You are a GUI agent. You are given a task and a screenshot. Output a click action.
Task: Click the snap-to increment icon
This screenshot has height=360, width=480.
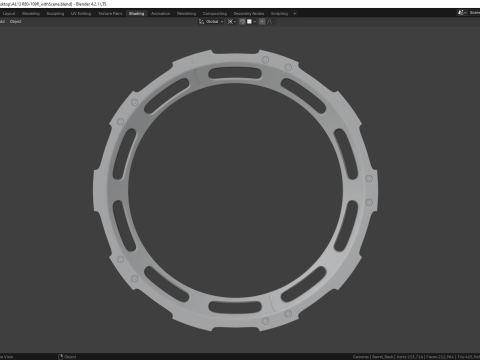click(249, 22)
